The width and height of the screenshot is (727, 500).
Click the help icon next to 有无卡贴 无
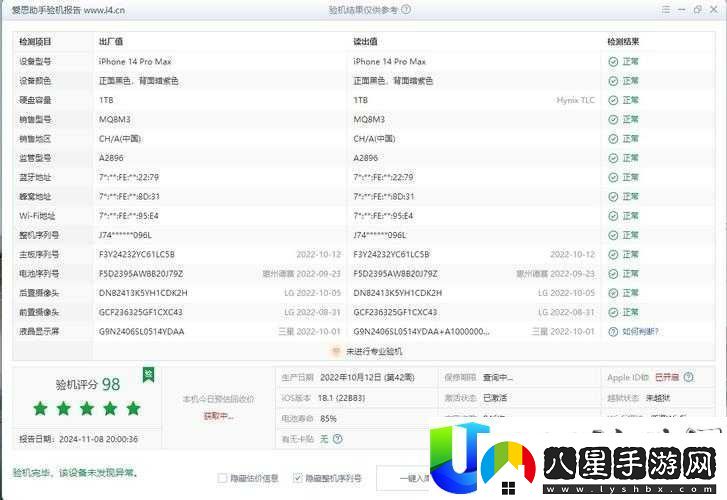338,439
